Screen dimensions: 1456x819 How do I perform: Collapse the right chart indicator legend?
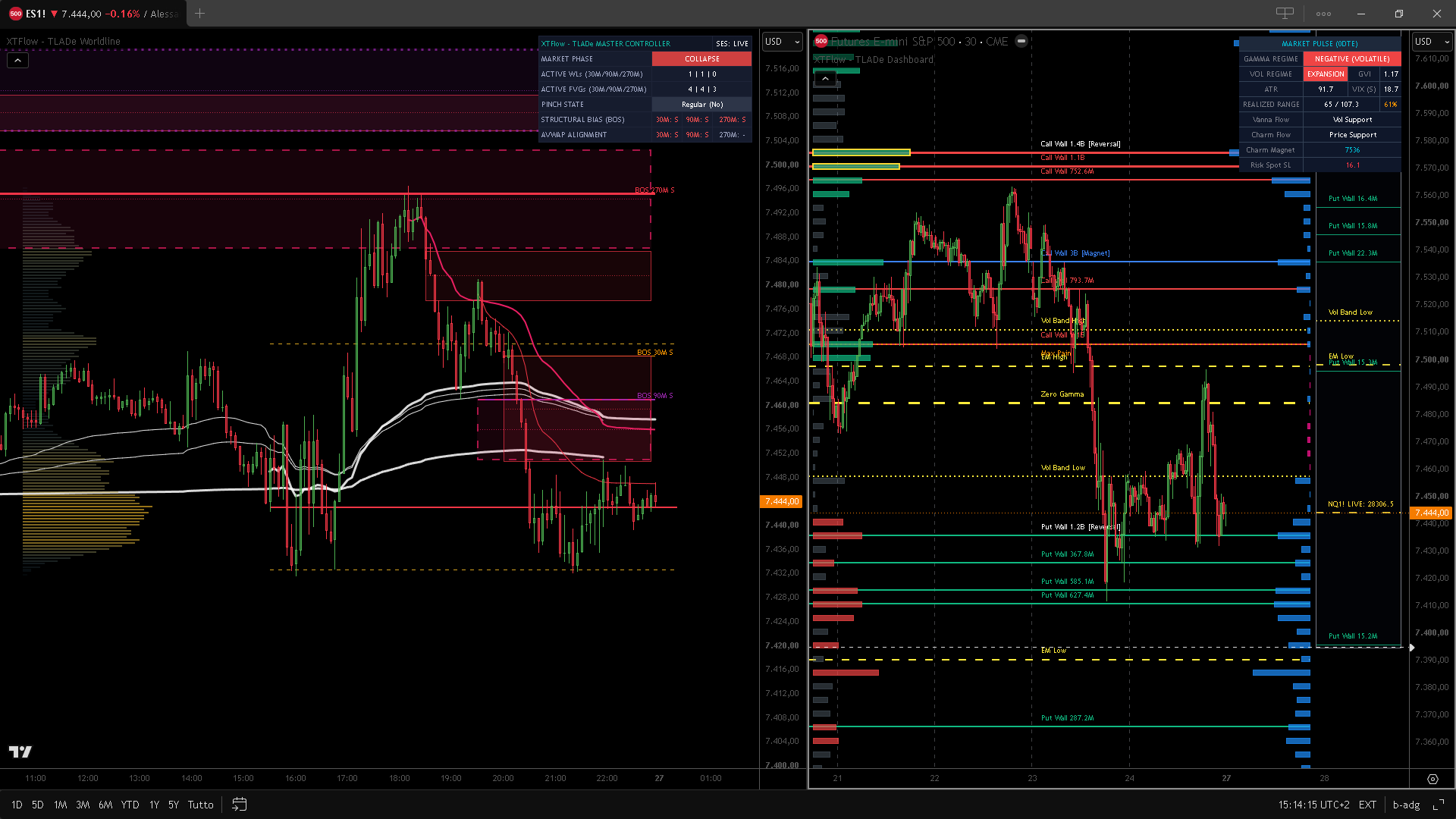[x=825, y=78]
